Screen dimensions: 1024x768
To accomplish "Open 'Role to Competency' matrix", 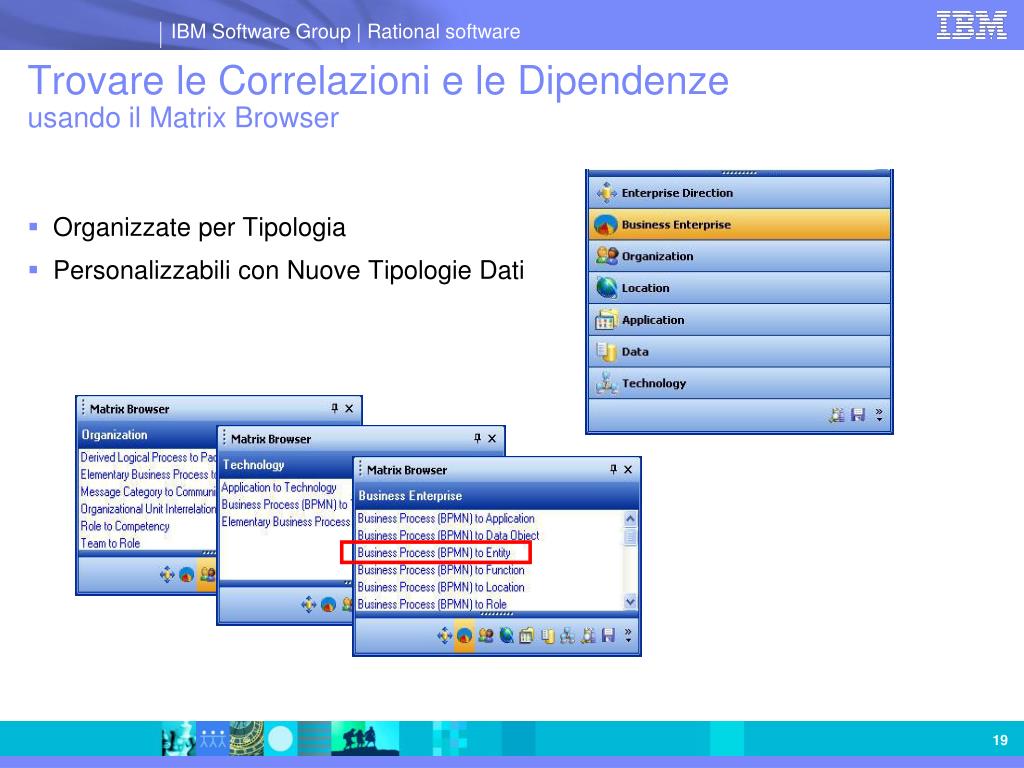I will click(x=125, y=526).
